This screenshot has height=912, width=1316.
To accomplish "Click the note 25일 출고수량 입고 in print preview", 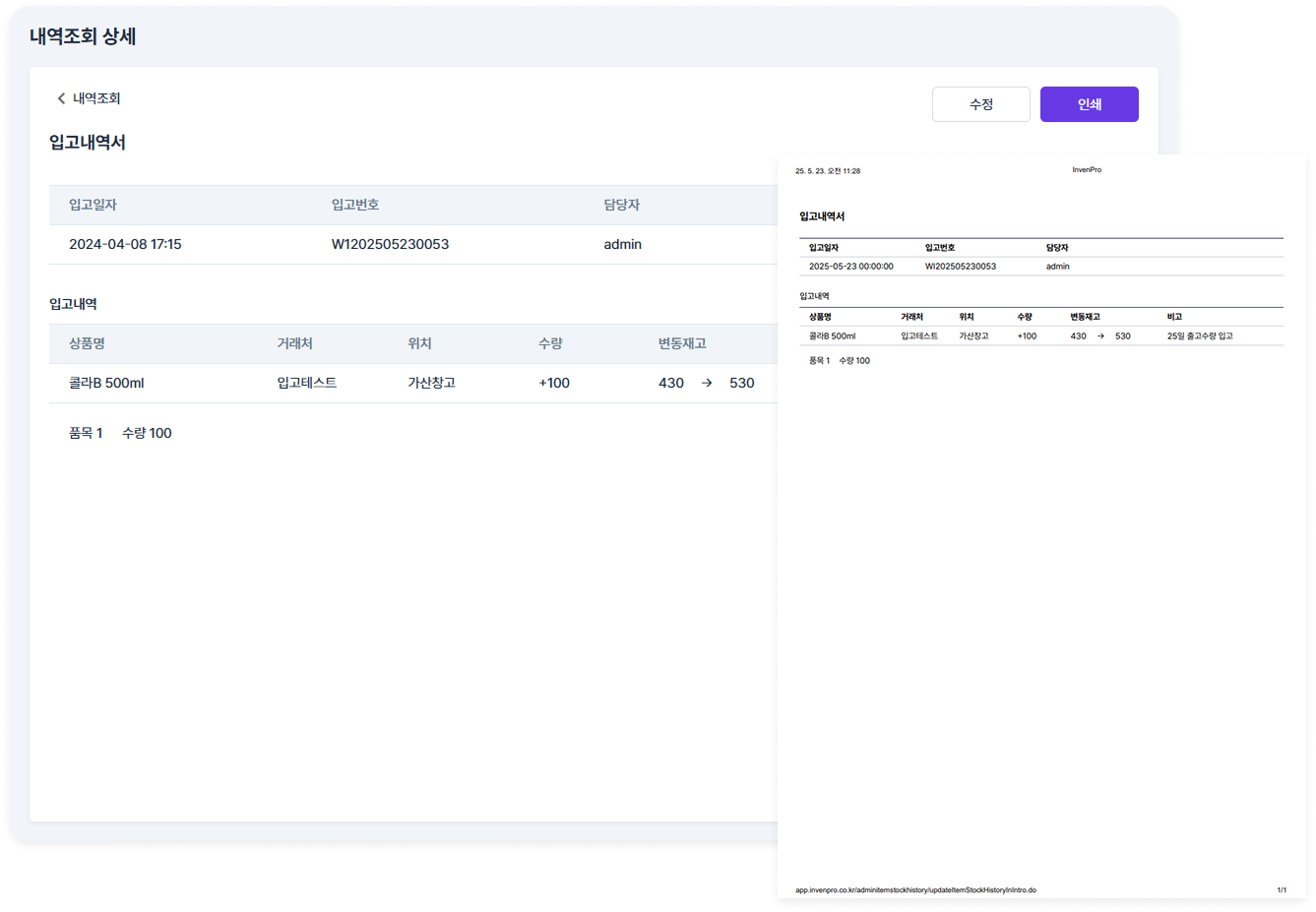I will 1200,336.
